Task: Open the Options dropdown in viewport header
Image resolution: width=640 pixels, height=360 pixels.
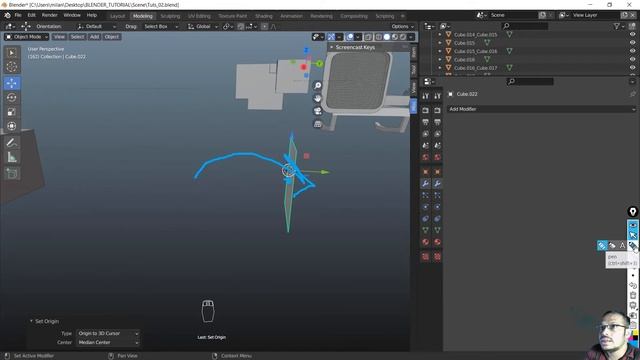Action: click(x=402, y=27)
